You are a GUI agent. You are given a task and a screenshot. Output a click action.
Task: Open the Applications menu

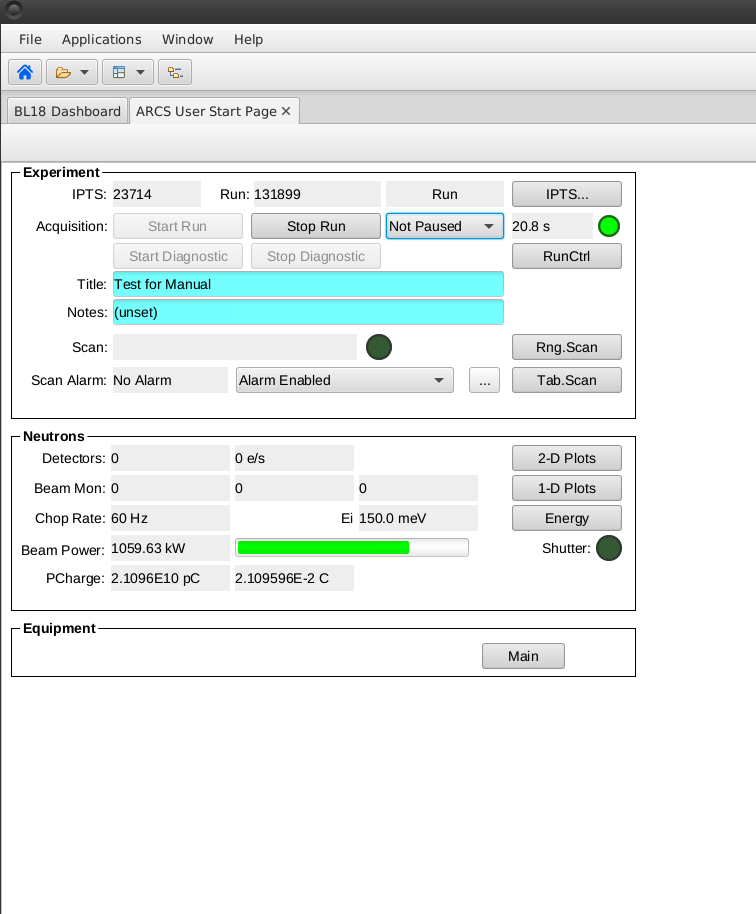coord(102,39)
